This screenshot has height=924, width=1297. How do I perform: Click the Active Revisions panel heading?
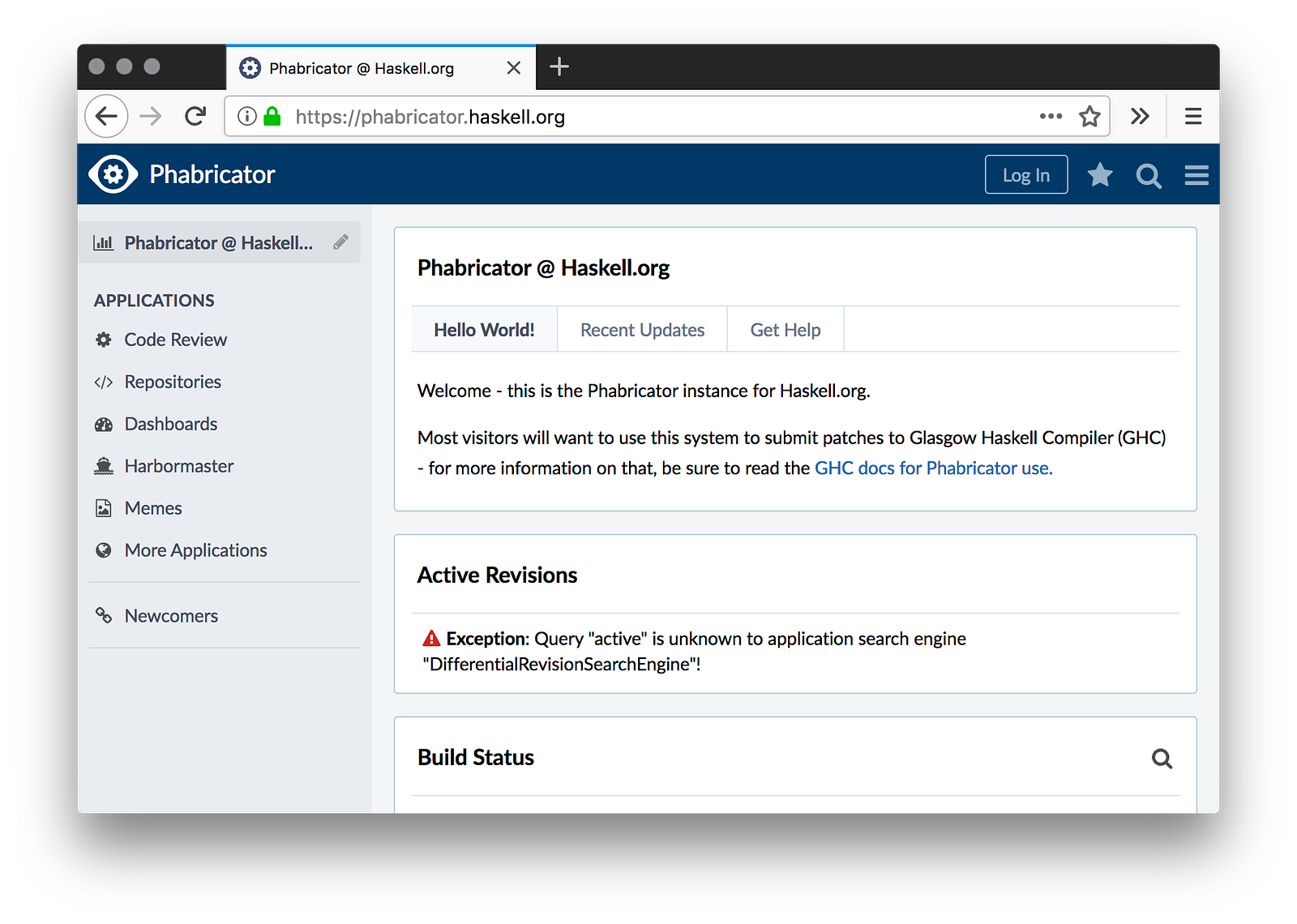pos(497,575)
